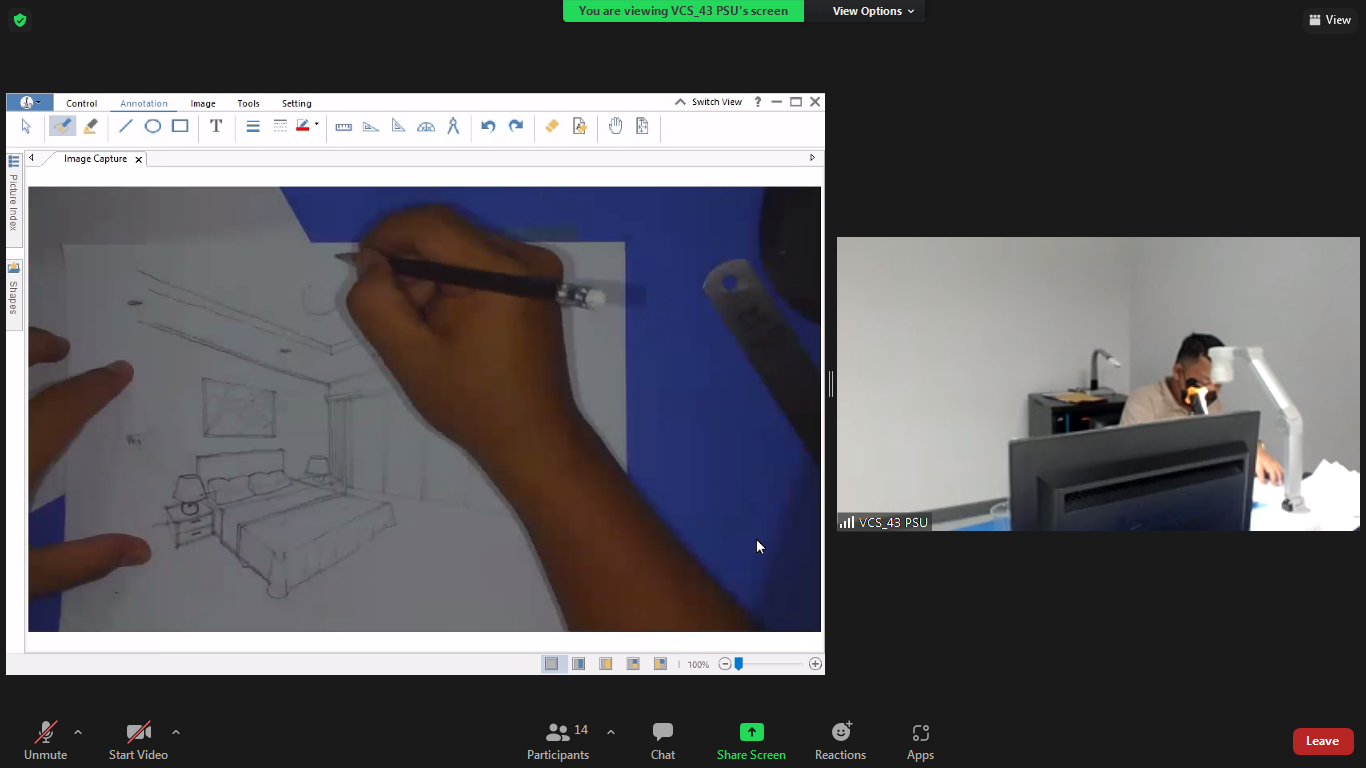Viewport: 1366px width, 768px height.
Task: Adjust the zoom level slider handle
Action: (739, 664)
